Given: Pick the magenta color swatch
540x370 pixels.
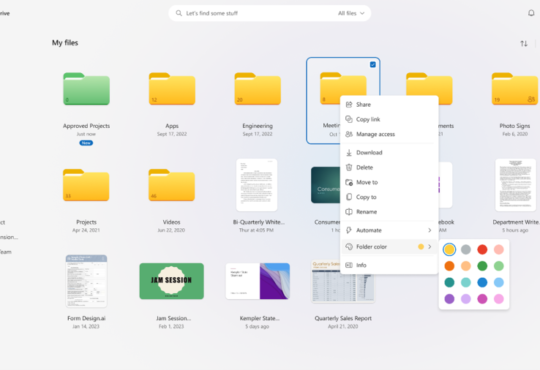Looking at the screenshot, I should coord(482,299).
